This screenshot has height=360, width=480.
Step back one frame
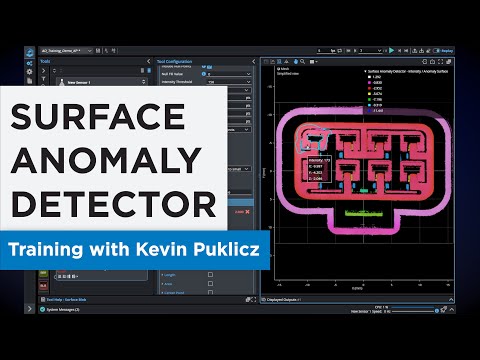tap(355, 51)
